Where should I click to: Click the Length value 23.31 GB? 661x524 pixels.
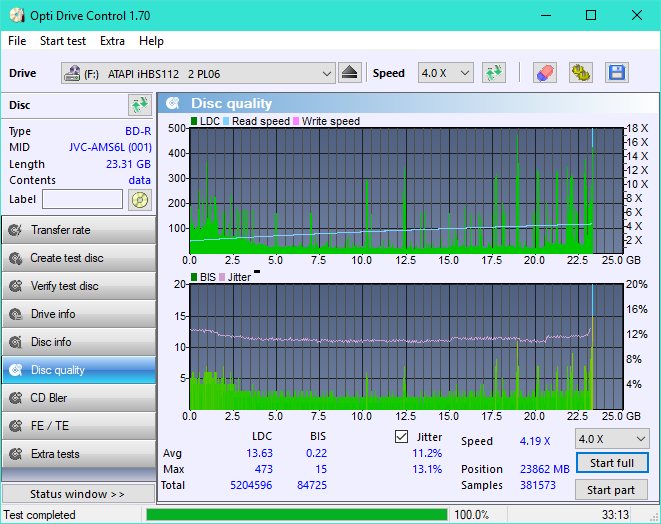[128, 164]
